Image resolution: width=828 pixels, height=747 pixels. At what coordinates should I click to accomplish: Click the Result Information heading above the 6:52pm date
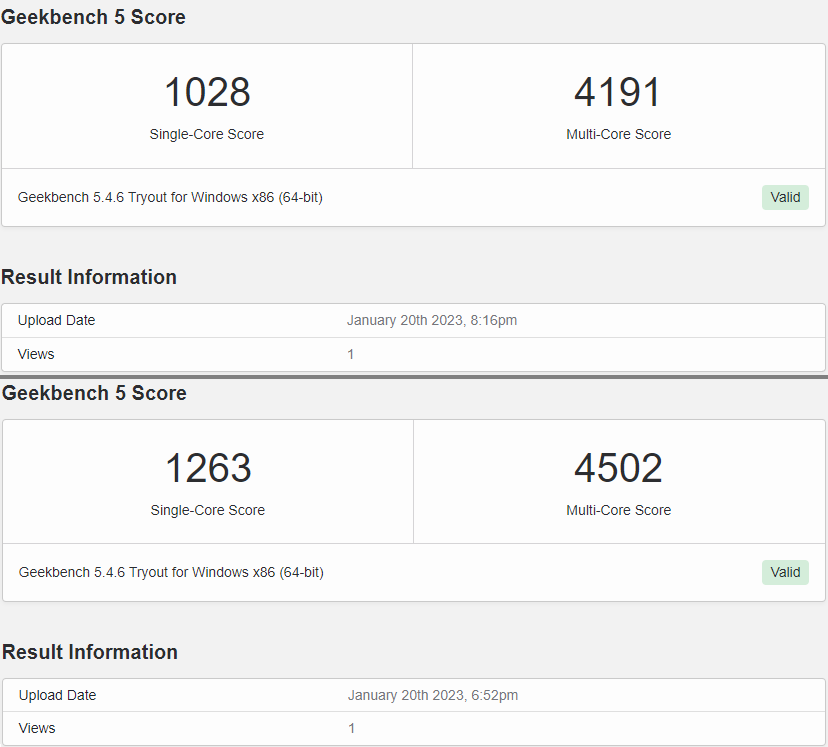click(90, 652)
